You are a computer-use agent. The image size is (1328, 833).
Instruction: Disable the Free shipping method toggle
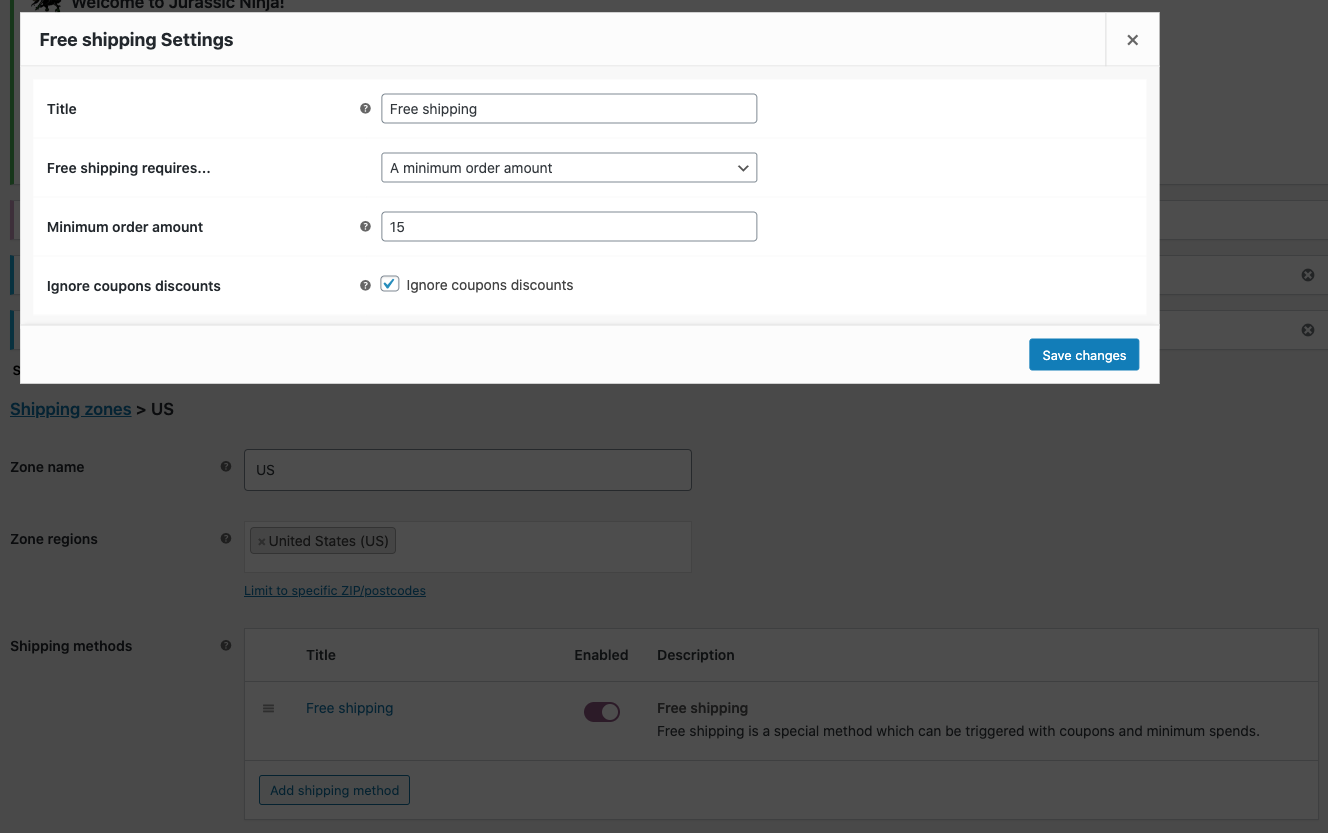pos(601,711)
